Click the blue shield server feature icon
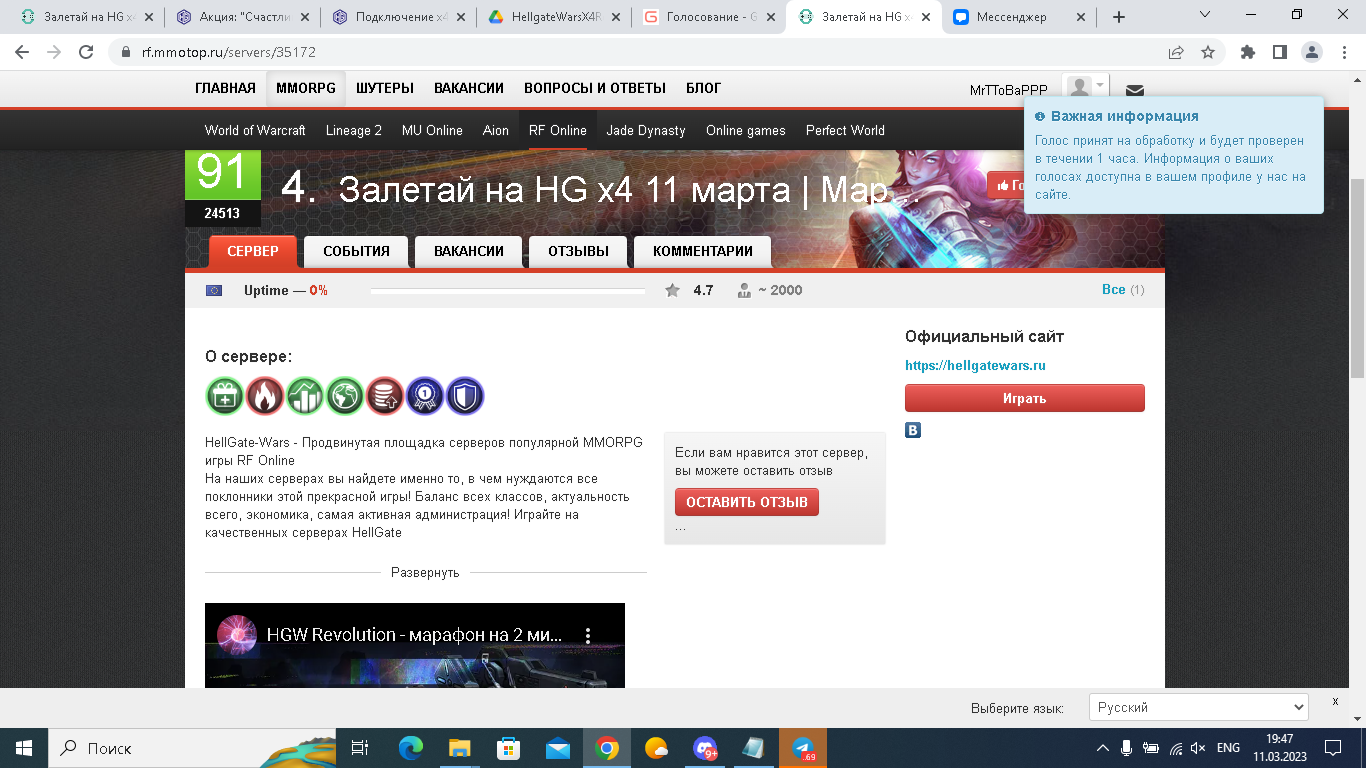This screenshot has height=768, width=1366. click(465, 396)
